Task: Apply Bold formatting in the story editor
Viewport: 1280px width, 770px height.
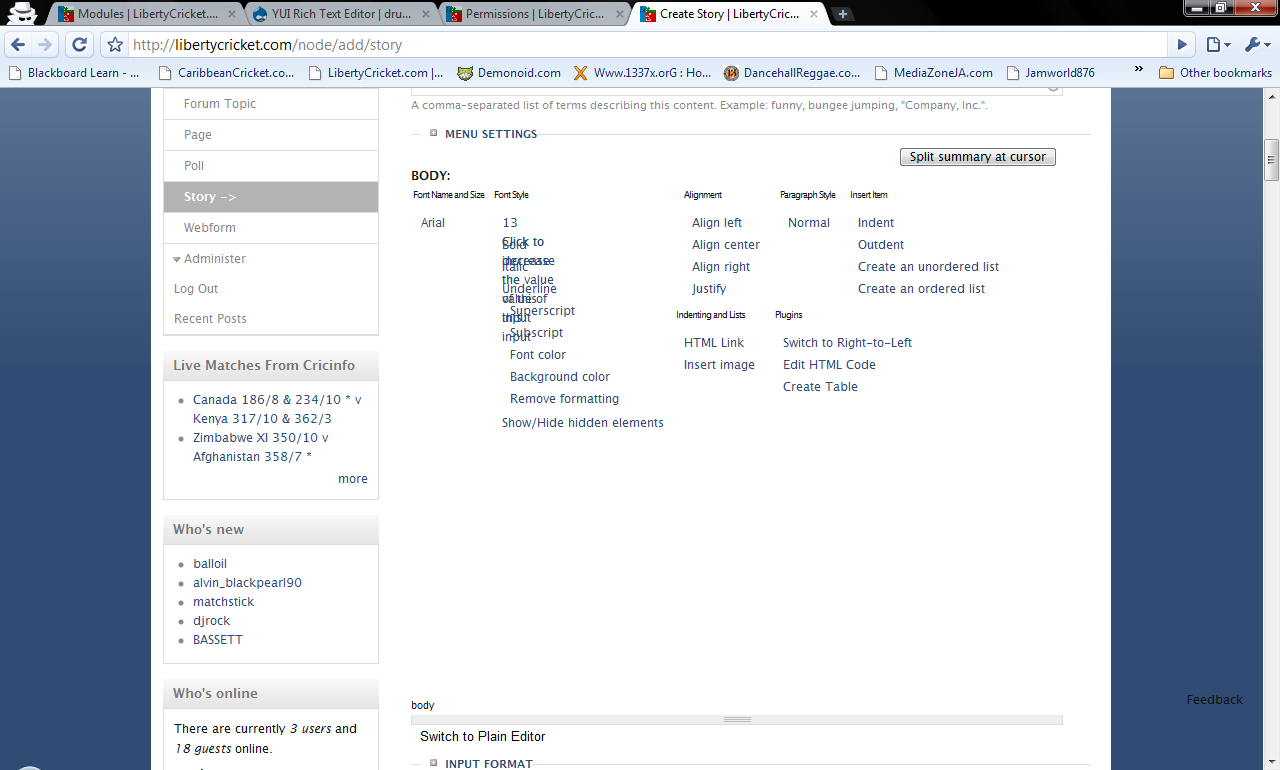Action: coord(513,244)
